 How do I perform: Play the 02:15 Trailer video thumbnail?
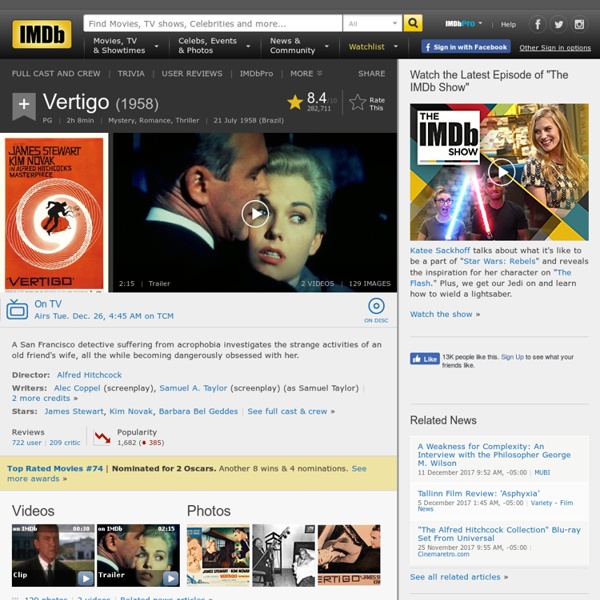pos(138,556)
